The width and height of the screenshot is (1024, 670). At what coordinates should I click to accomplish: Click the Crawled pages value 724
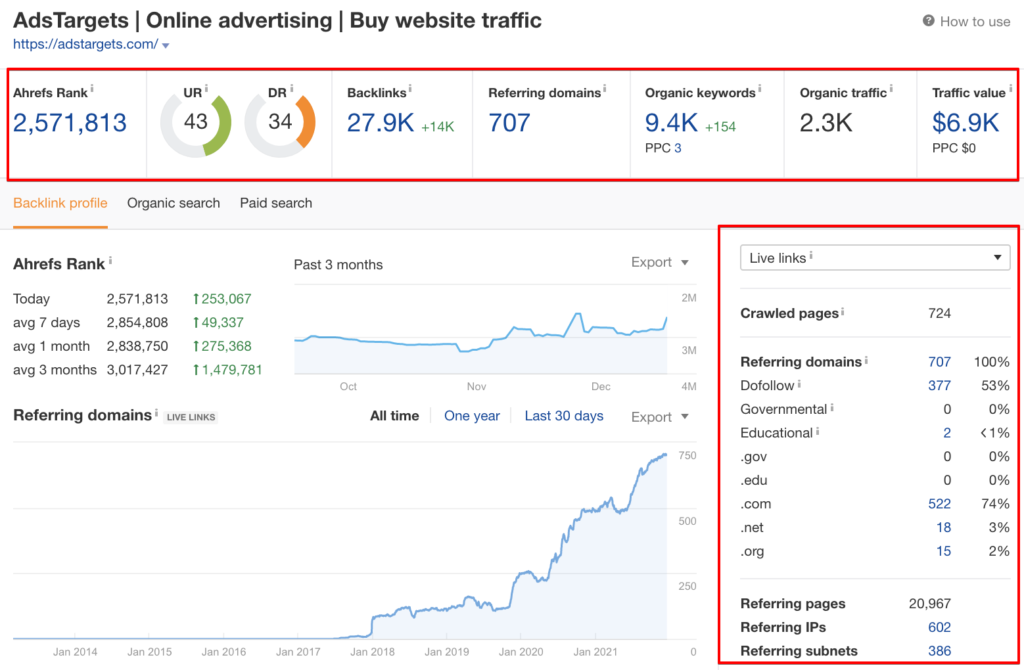point(939,313)
